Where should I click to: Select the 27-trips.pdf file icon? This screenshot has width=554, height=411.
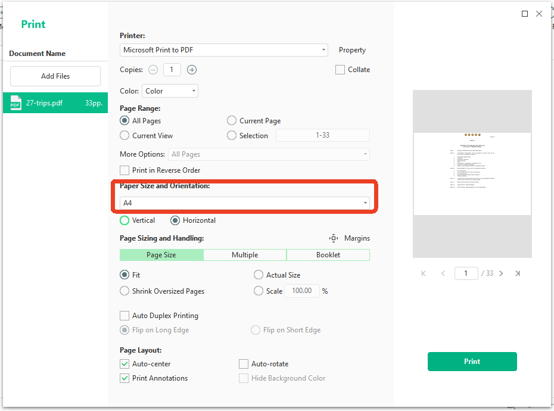coord(15,103)
